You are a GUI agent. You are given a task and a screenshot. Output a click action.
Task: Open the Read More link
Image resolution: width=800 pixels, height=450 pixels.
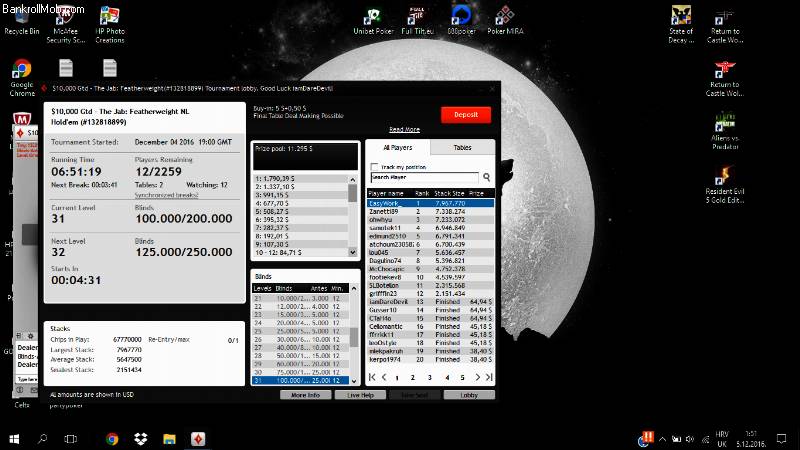point(404,130)
